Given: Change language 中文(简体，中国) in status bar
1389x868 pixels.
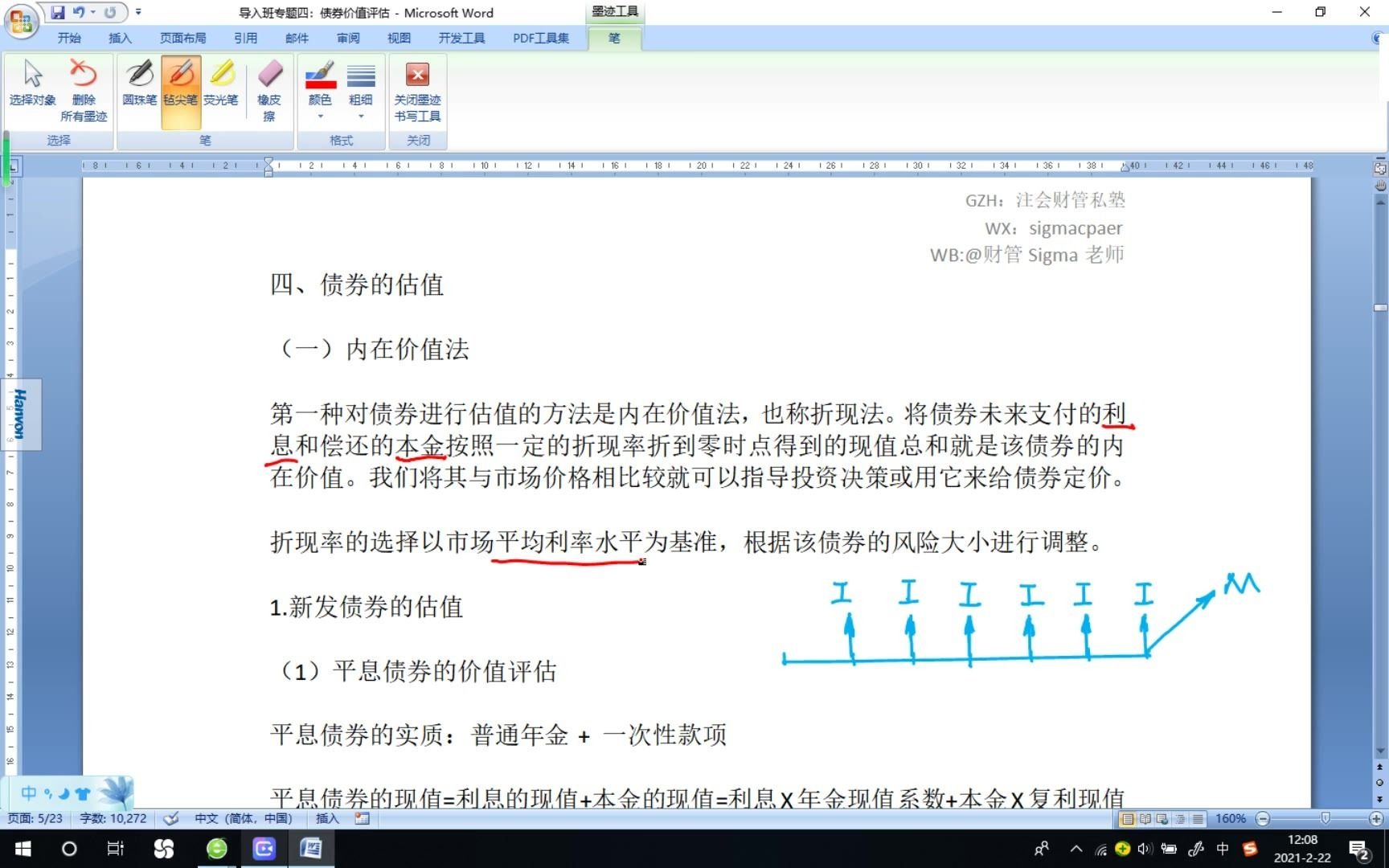Looking at the screenshot, I should pos(244,818).
